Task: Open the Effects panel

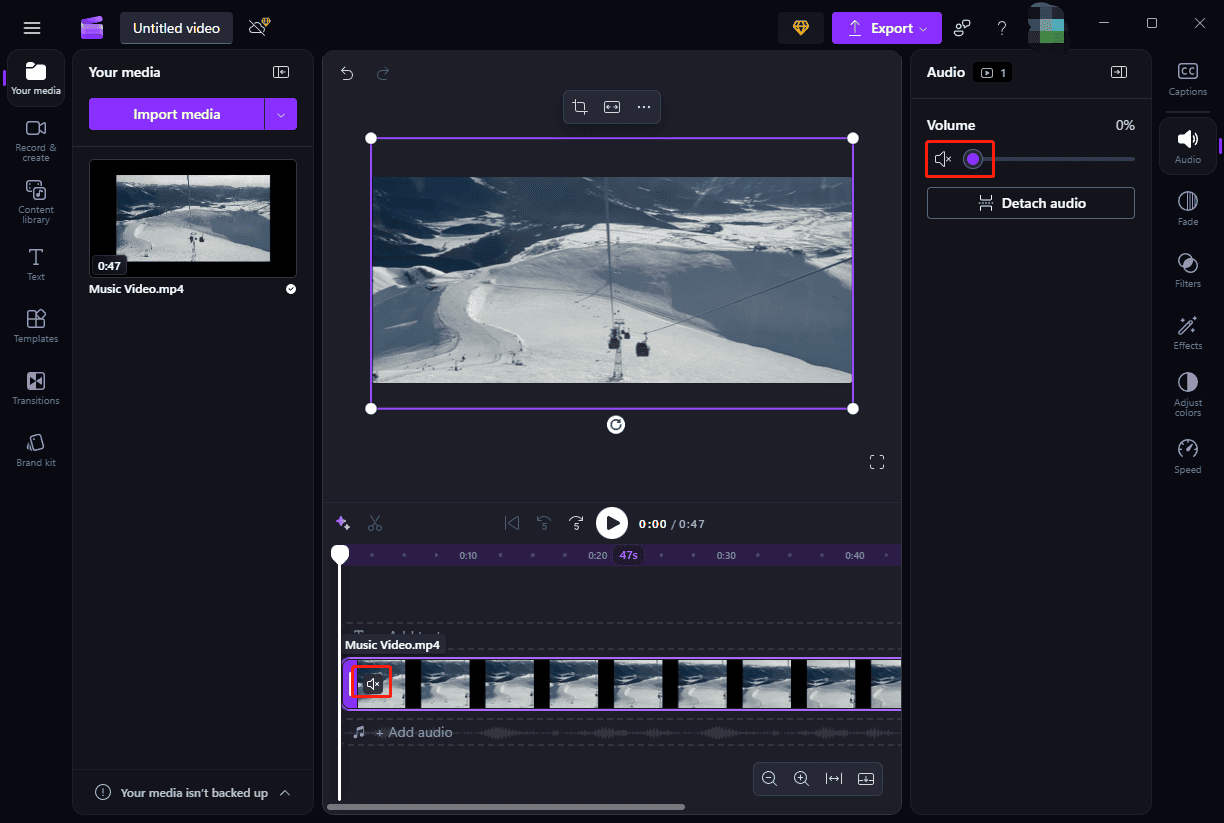Action: 1187,330
